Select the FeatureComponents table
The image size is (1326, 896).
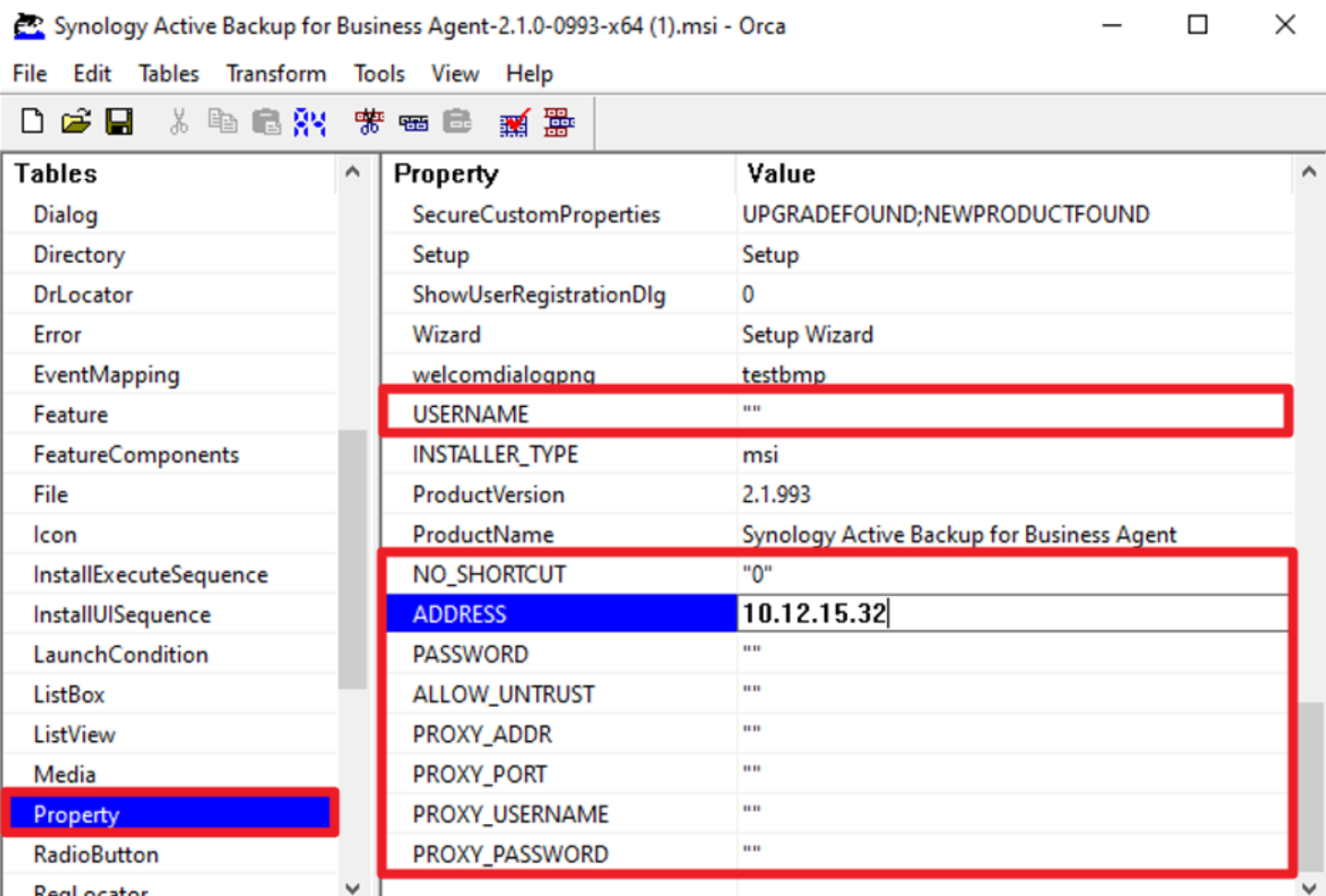(x=136, y=455)
